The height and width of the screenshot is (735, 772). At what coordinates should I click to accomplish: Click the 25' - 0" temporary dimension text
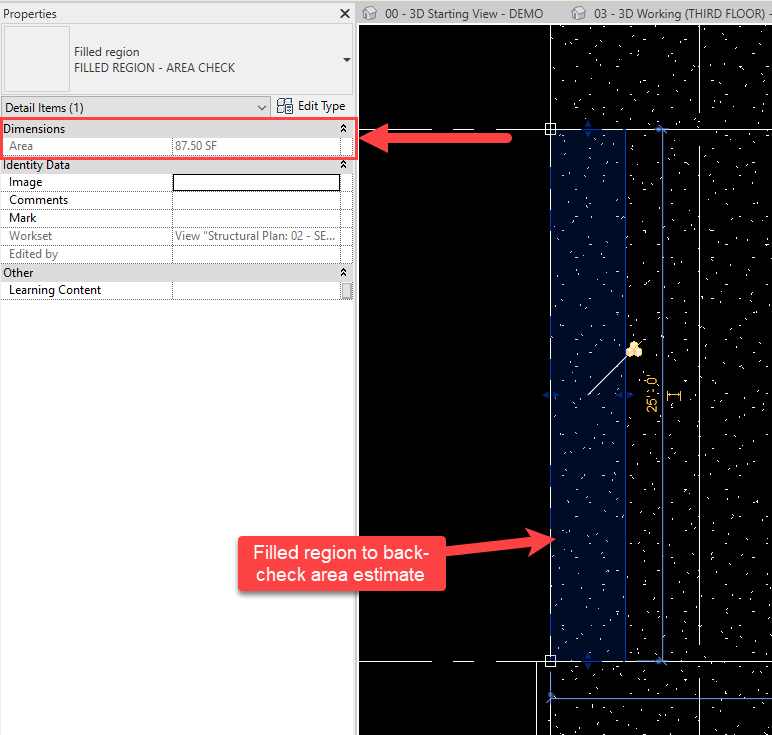point(651,394)
